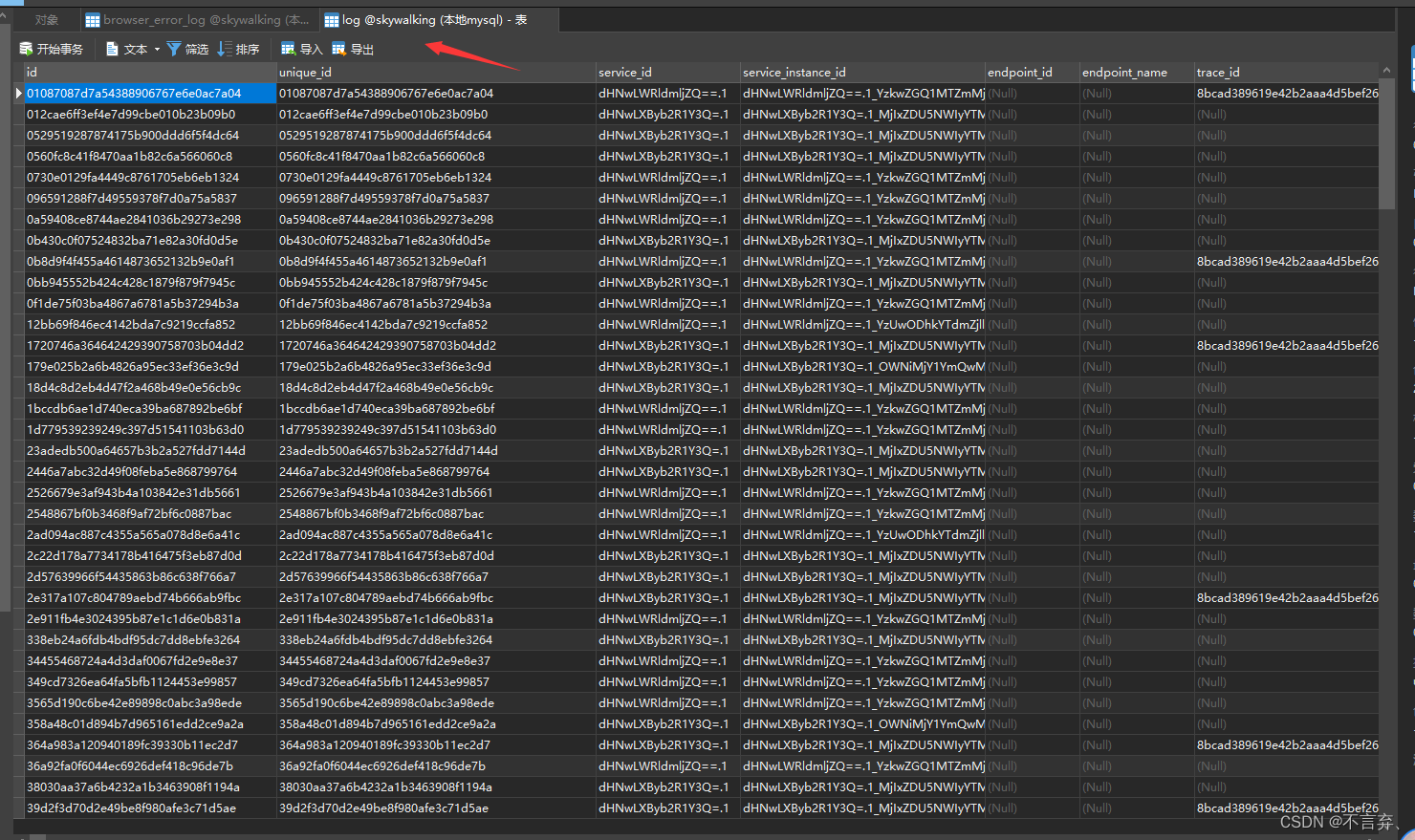The image size is (1415, 840).
Task: Select id cell 2d57639966f54435863b86c638f766a7
Action: tap(150, 577)
